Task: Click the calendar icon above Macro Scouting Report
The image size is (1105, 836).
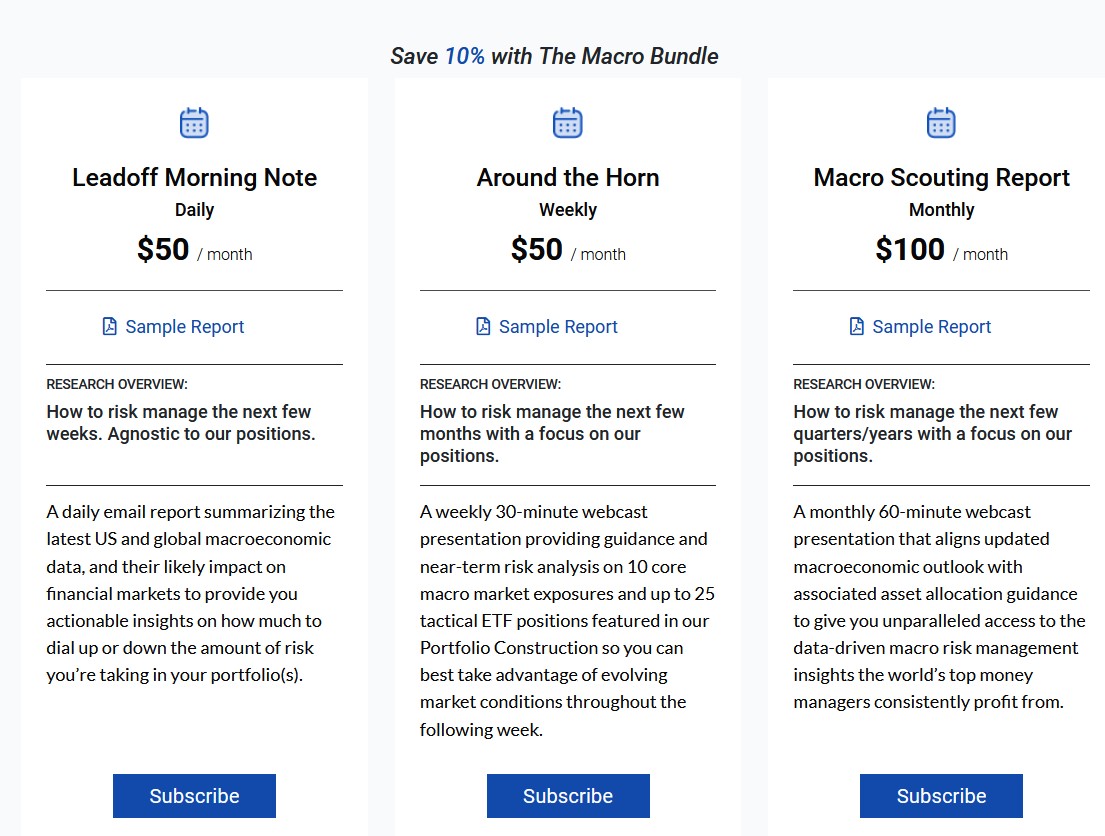Action: click(941, 123)
